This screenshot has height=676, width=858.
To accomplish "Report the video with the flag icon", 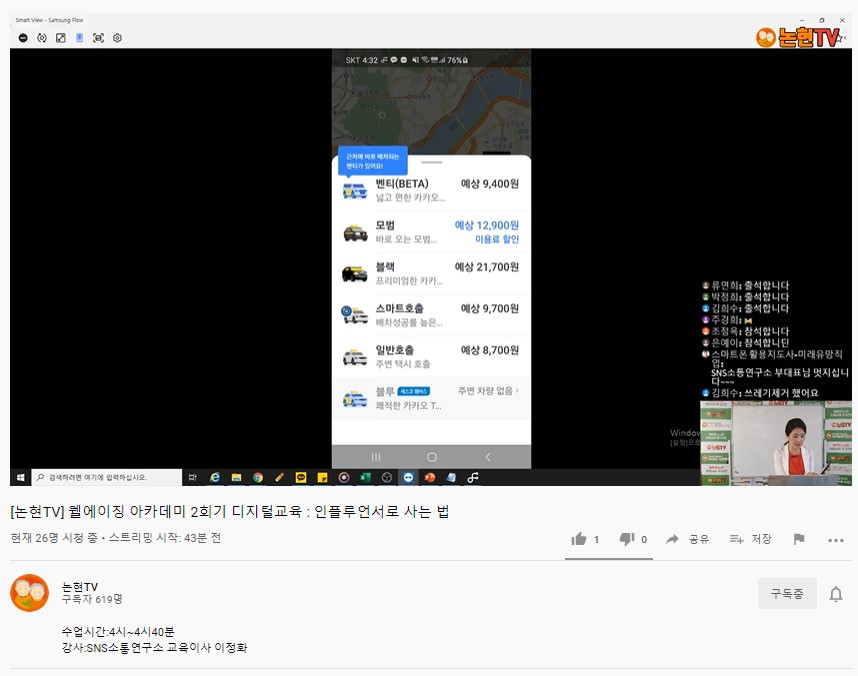I will point(799,539).
